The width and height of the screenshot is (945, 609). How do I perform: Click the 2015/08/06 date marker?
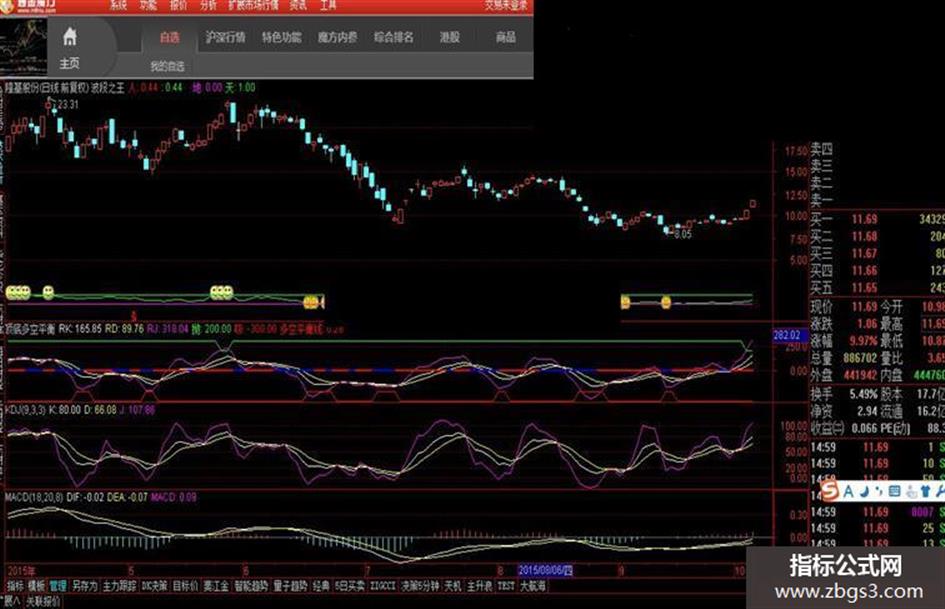(x=545, y=570)
